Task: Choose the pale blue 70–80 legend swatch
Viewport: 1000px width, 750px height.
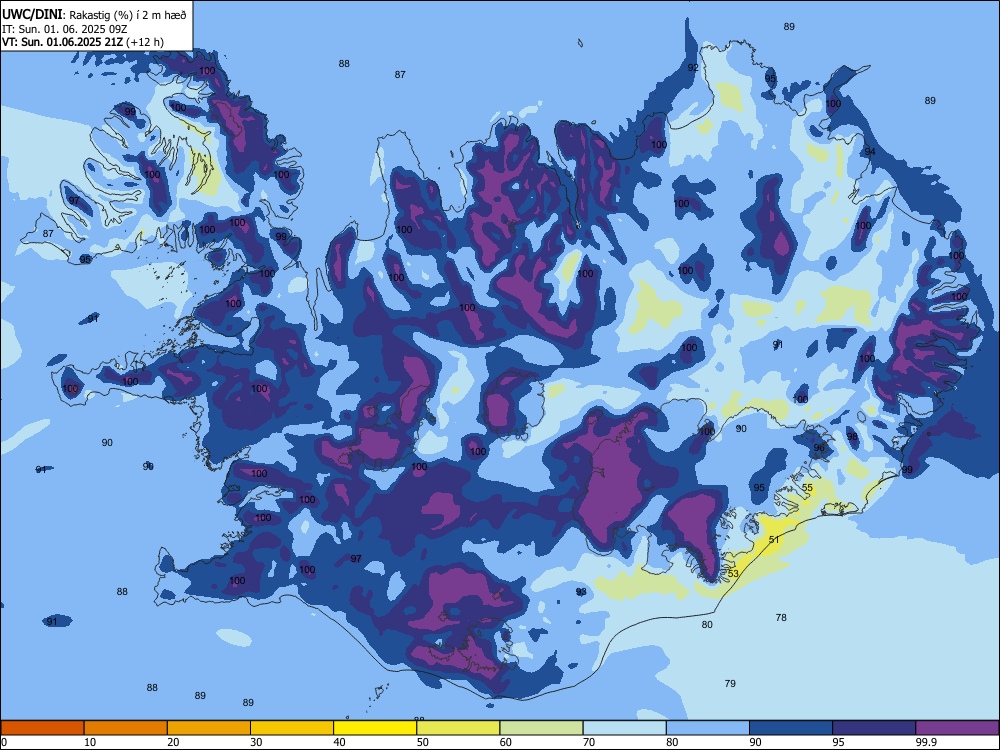Action: 624,728
